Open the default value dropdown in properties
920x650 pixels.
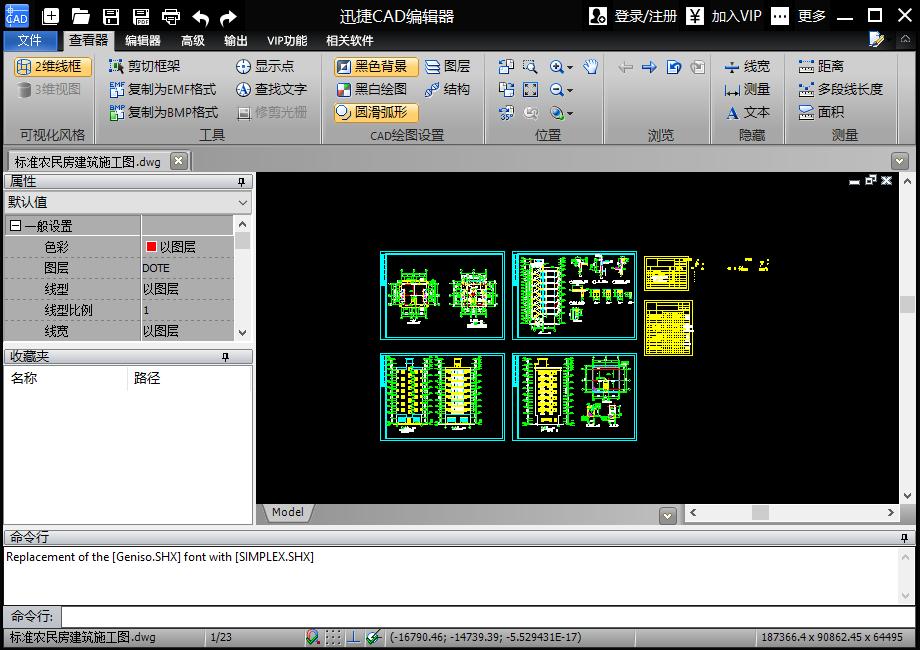pos(242,202)
